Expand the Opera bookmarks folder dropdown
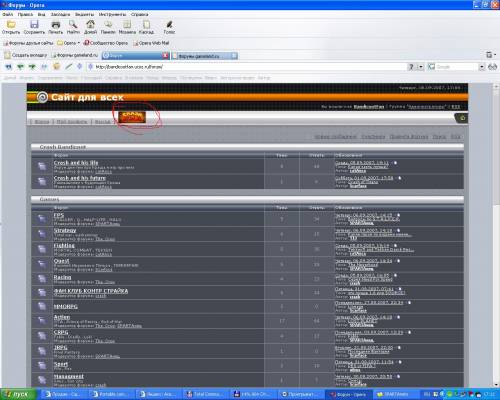The height and width of the screenshot is (400, 500). point(69,43)
